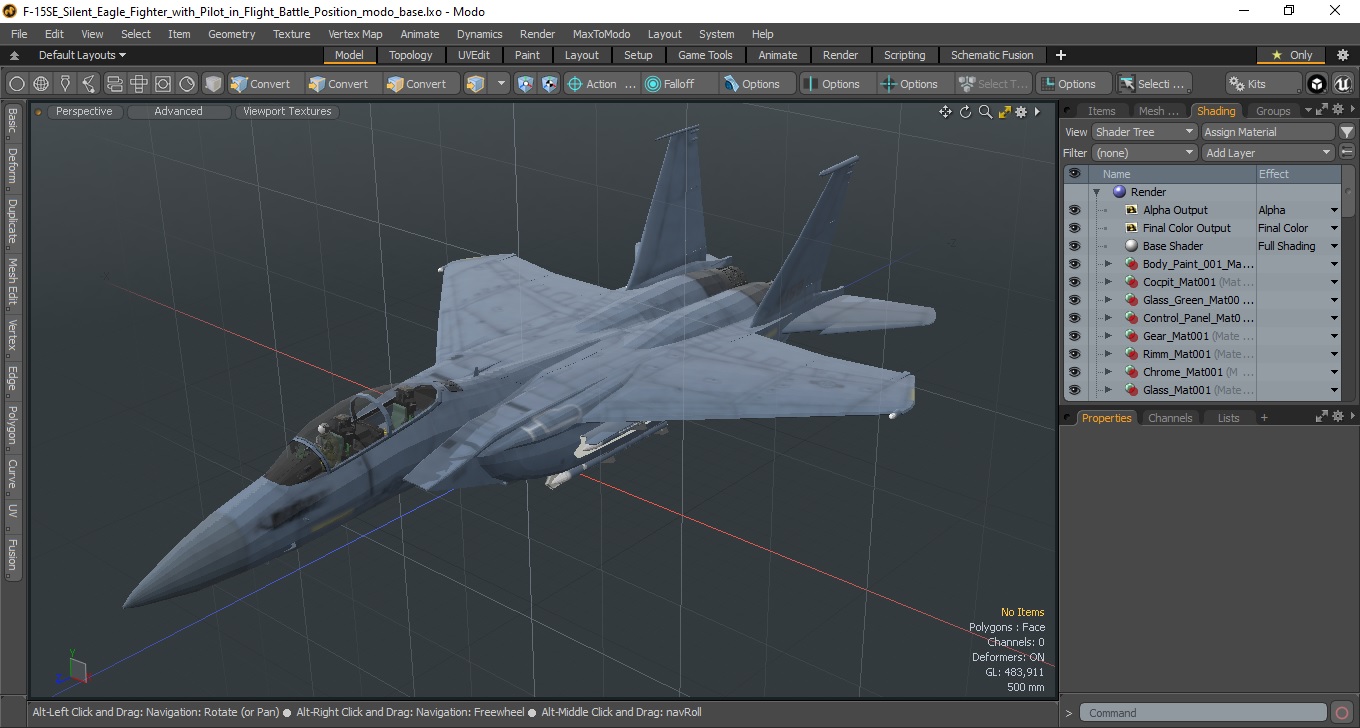Open the dropdown arrow beside convert cube
This screenshot has width=1360, height=728.
coord(502,84)
